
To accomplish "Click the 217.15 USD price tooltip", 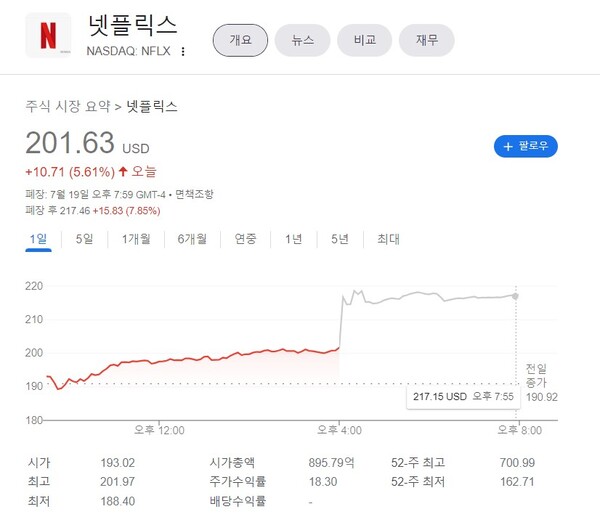I will click(461, 397).
